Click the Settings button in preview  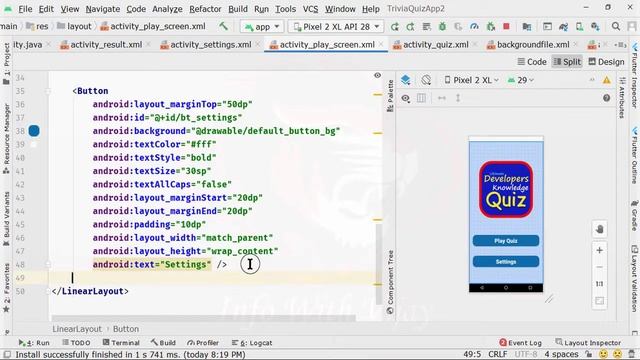tap(506, 262)
